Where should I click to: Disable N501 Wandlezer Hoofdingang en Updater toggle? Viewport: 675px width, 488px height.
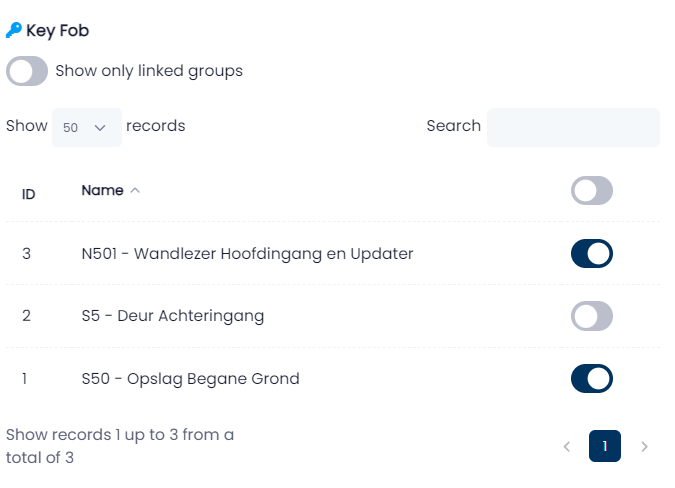[592, 253]
